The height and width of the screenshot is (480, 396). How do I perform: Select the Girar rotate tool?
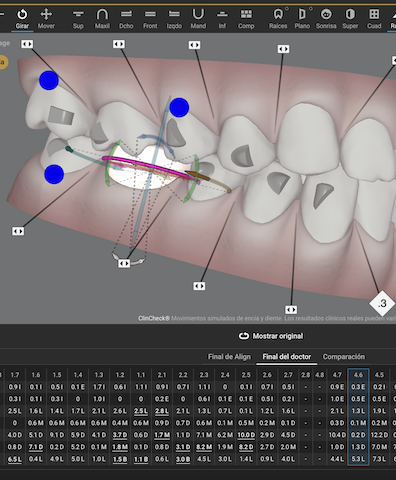coord(22,19)
